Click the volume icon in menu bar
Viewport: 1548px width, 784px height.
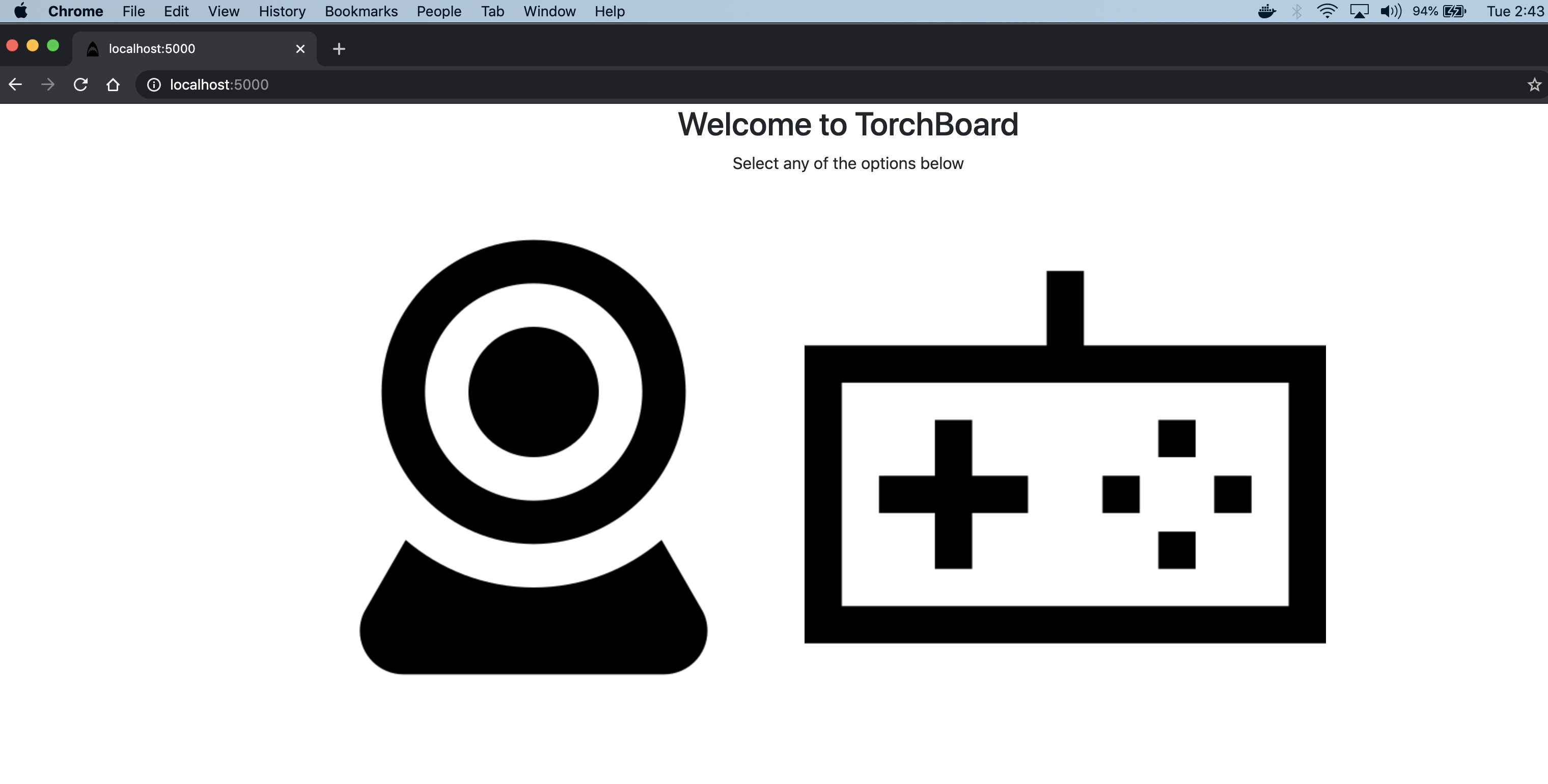pos(1390,11)
